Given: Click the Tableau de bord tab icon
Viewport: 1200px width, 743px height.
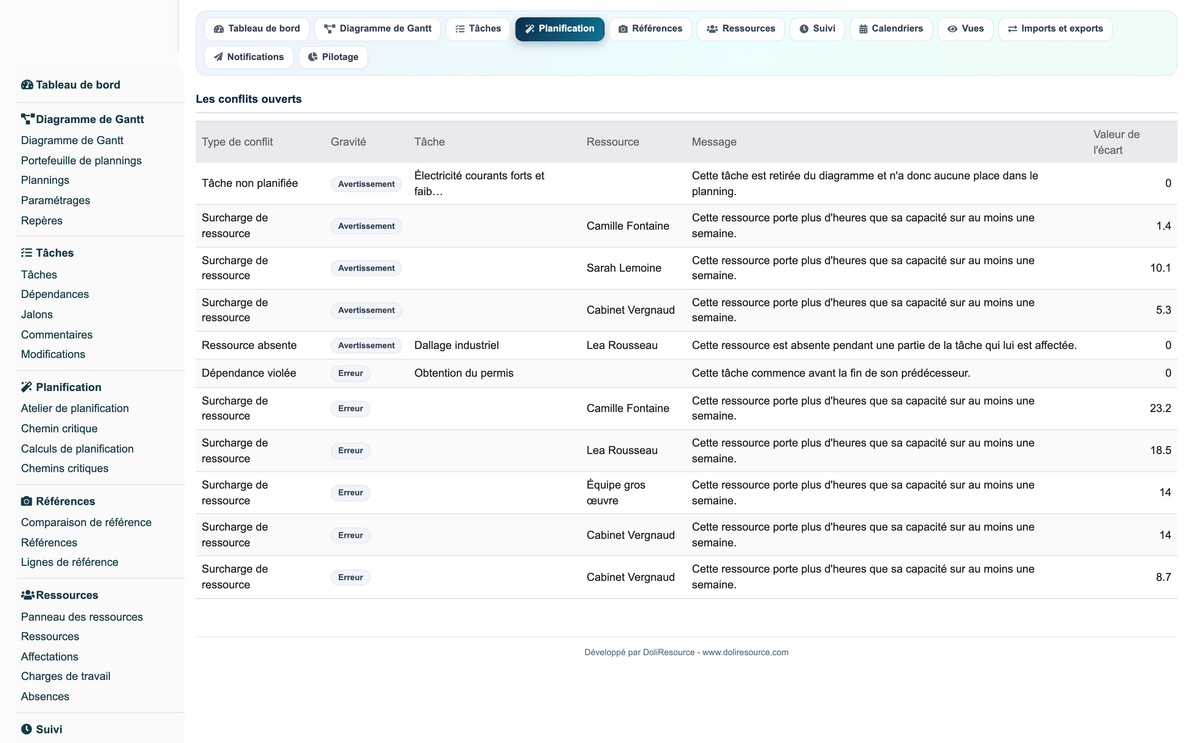Looking at the screenshot, I should [x=219, y=29].
